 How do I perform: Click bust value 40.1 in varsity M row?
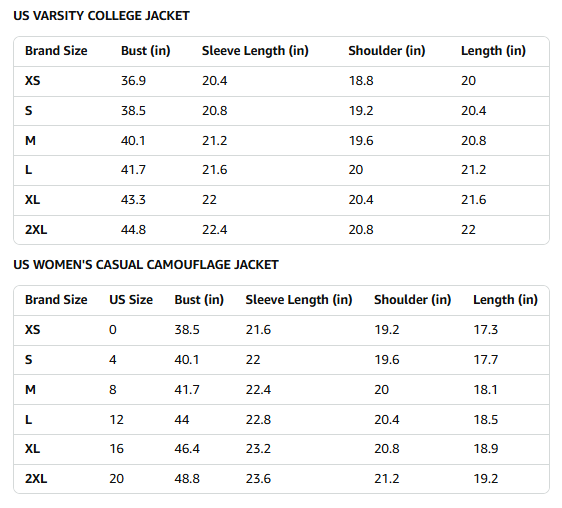pyautogui.click(x=133, y=141)
